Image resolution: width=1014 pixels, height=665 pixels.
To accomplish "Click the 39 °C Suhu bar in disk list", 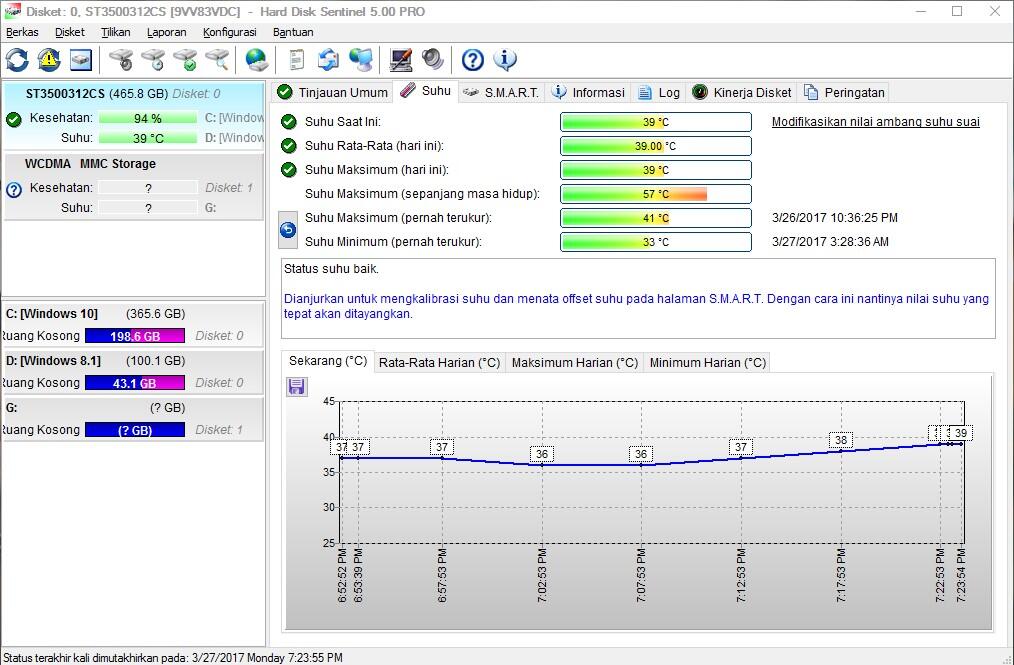I will pyautogui.click(x=148, y=138).
